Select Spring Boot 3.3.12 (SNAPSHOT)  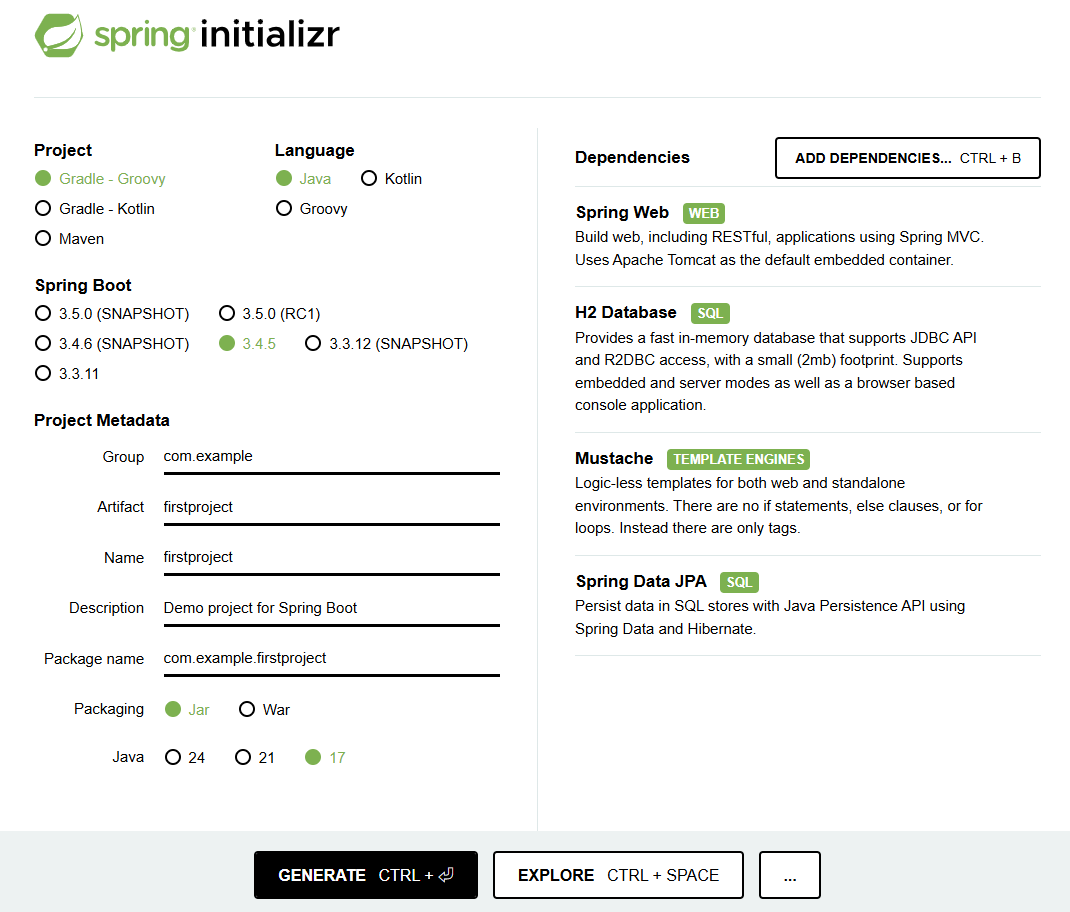[386, 344]
